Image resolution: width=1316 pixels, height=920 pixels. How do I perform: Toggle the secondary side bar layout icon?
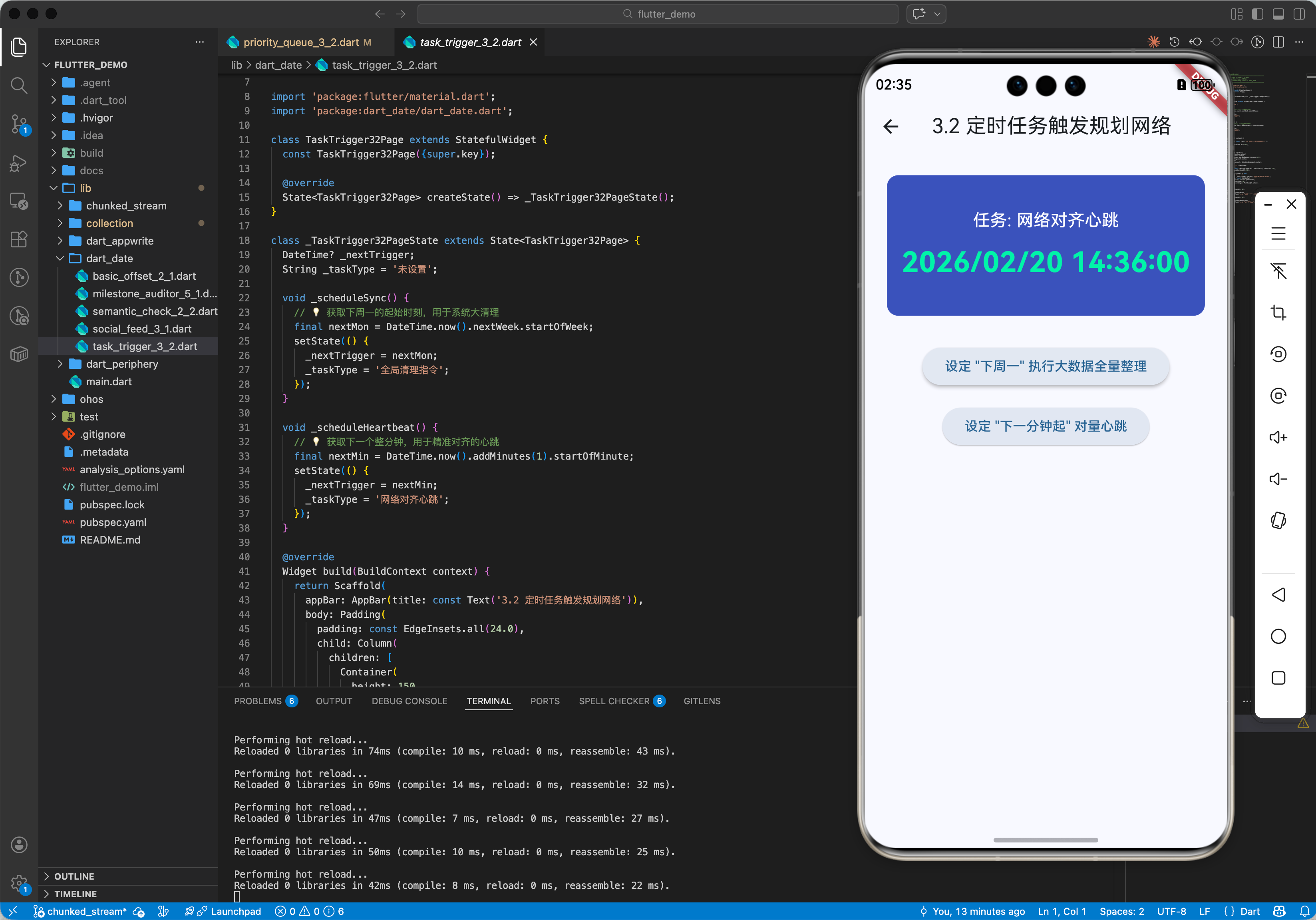coord(1298,14)
